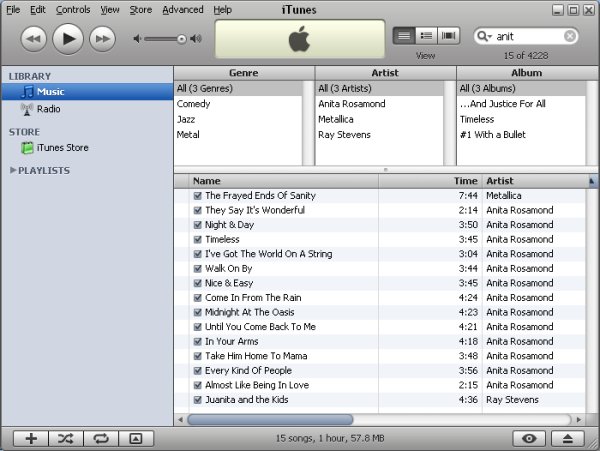Viewport: 600px width, 451px height.
Task: Sort by the Artist column header in the song list
Action: 536,181
